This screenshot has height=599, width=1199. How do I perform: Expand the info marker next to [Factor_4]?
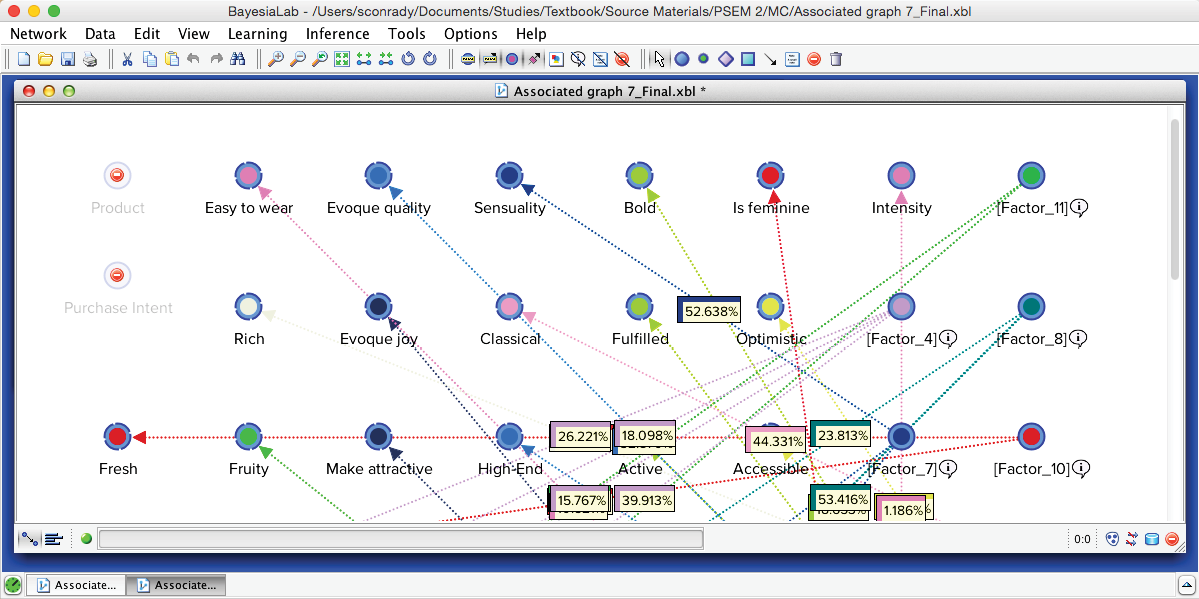[x=948, y=339]
